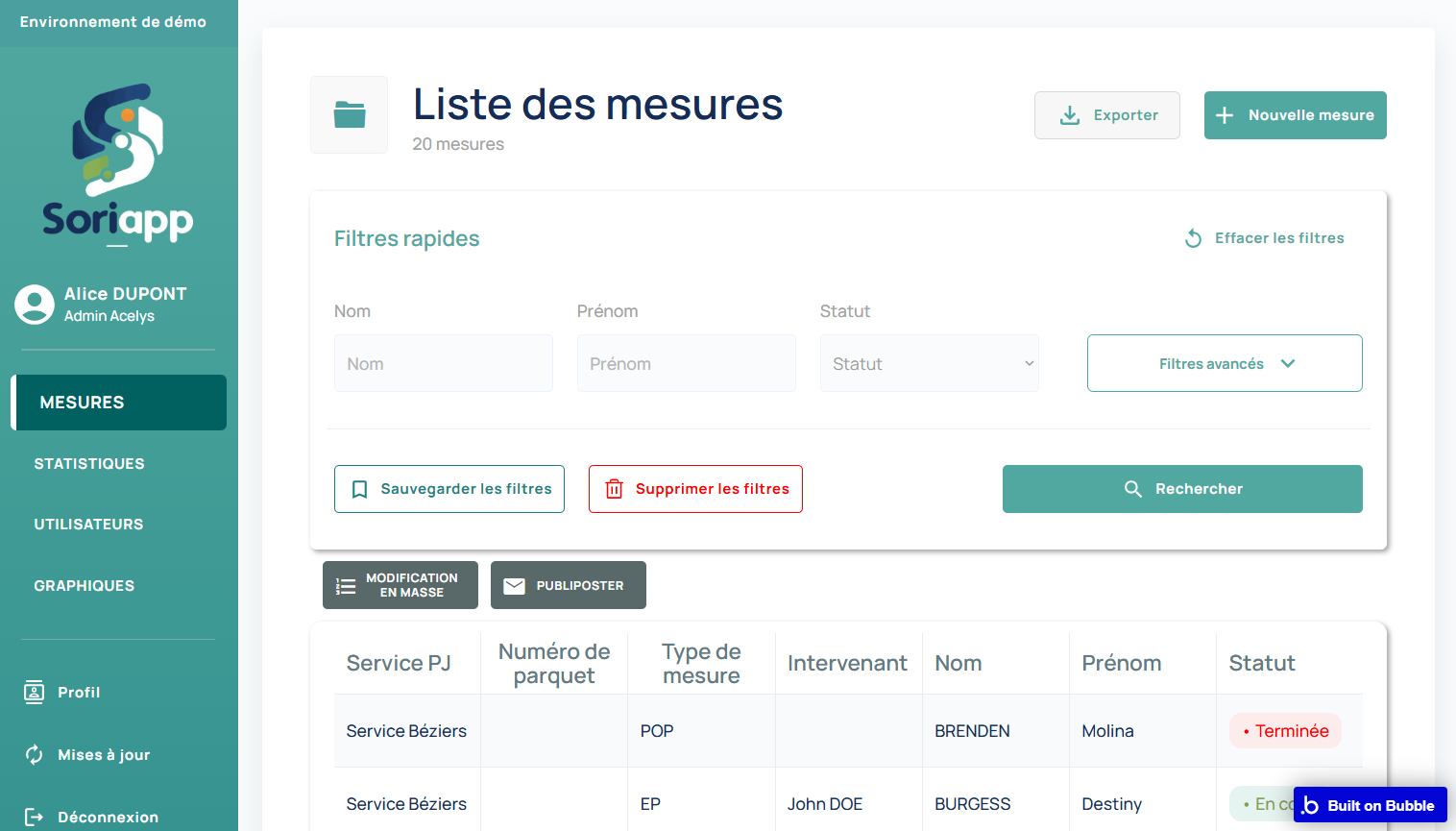Click MODIFICATION EN MASSE button
This screenshot has height=831, width=1456.
400,585
